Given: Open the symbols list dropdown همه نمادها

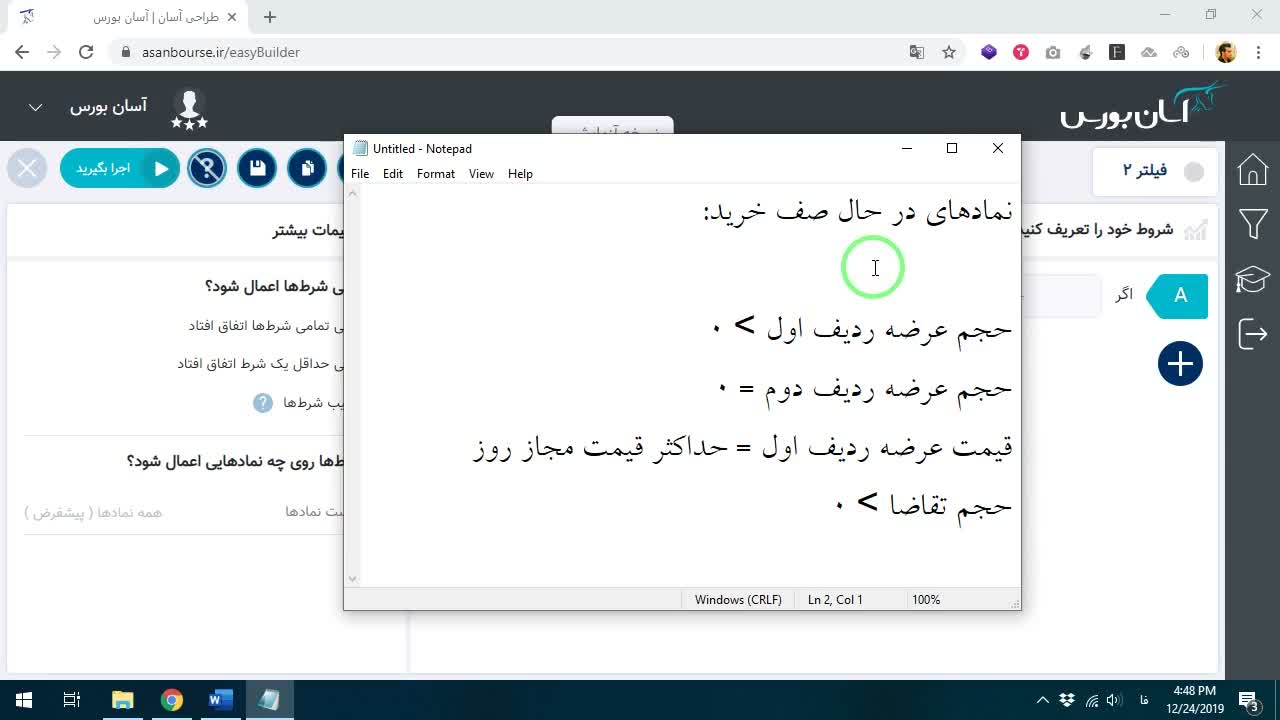Looking at the screenshot, I should tap(93, 512).
